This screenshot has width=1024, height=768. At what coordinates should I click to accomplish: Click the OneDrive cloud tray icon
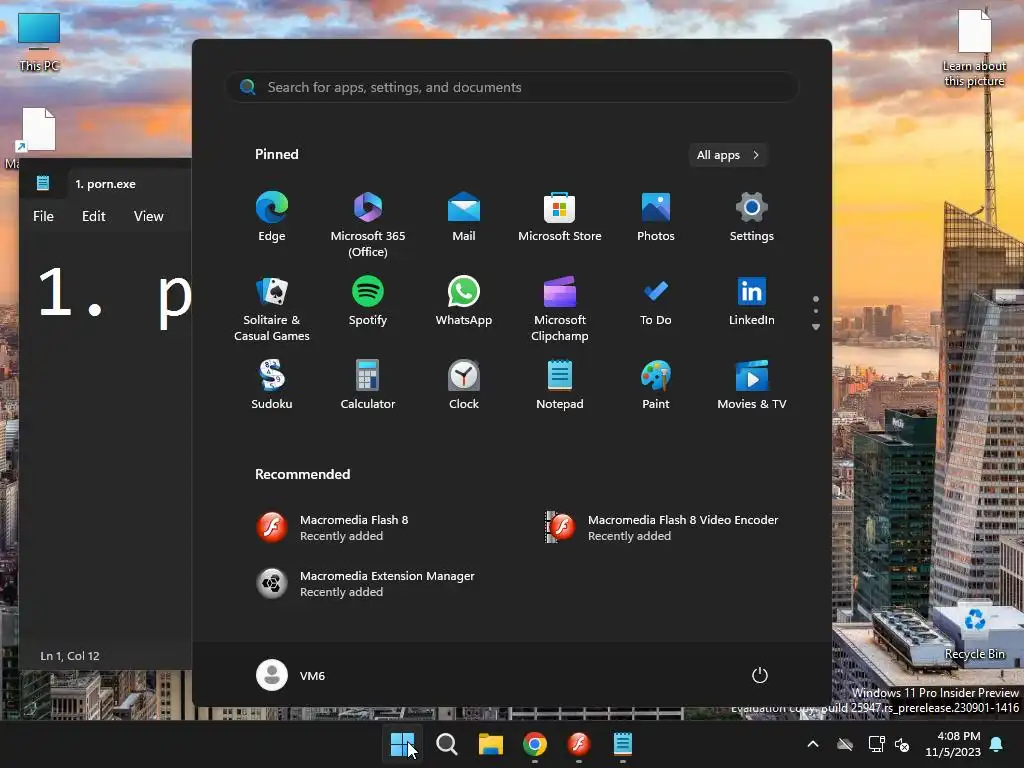point(845,744)
